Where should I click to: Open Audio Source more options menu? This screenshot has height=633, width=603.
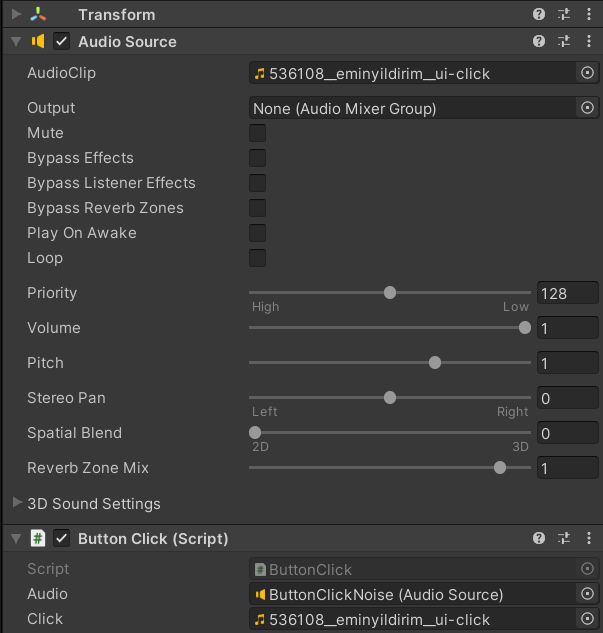[587, 41]
